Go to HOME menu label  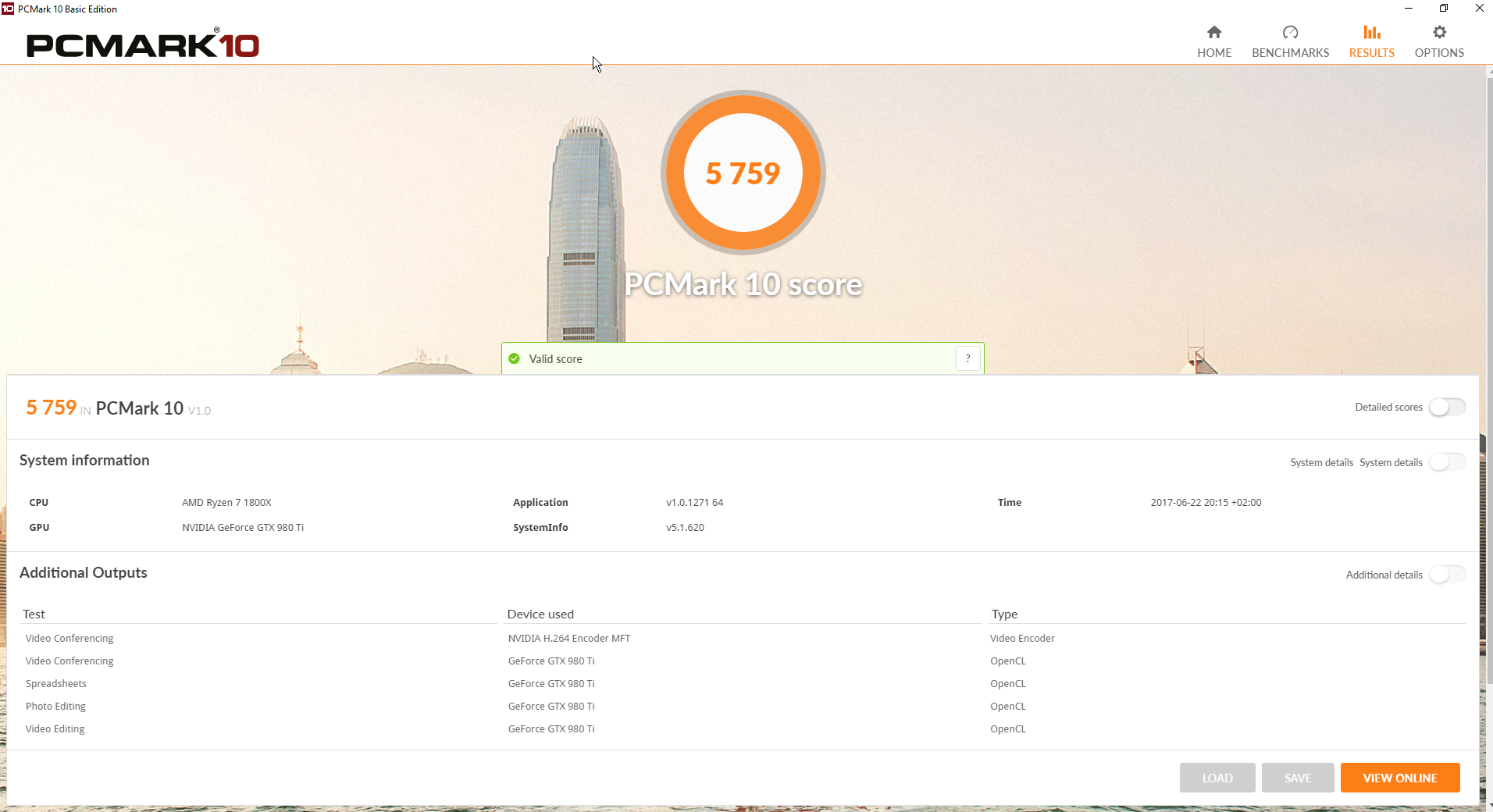(1214, 53)
